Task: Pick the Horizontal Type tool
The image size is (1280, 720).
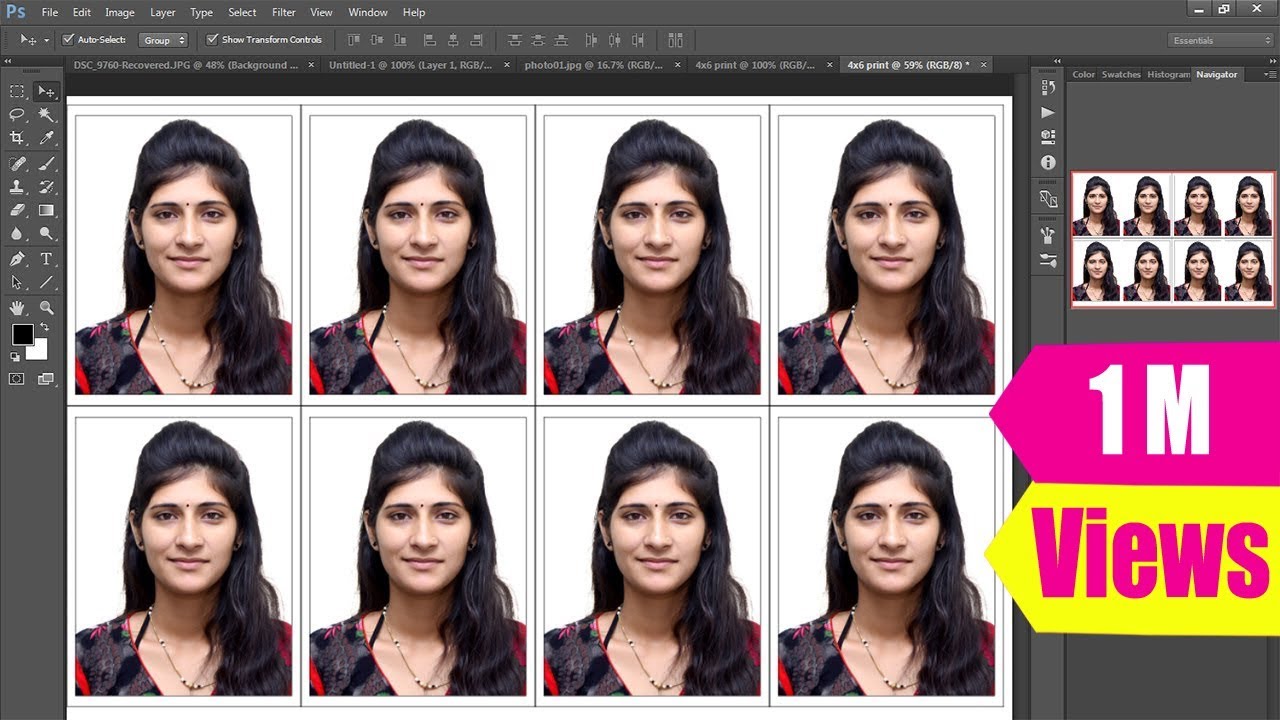Action: 46,259
